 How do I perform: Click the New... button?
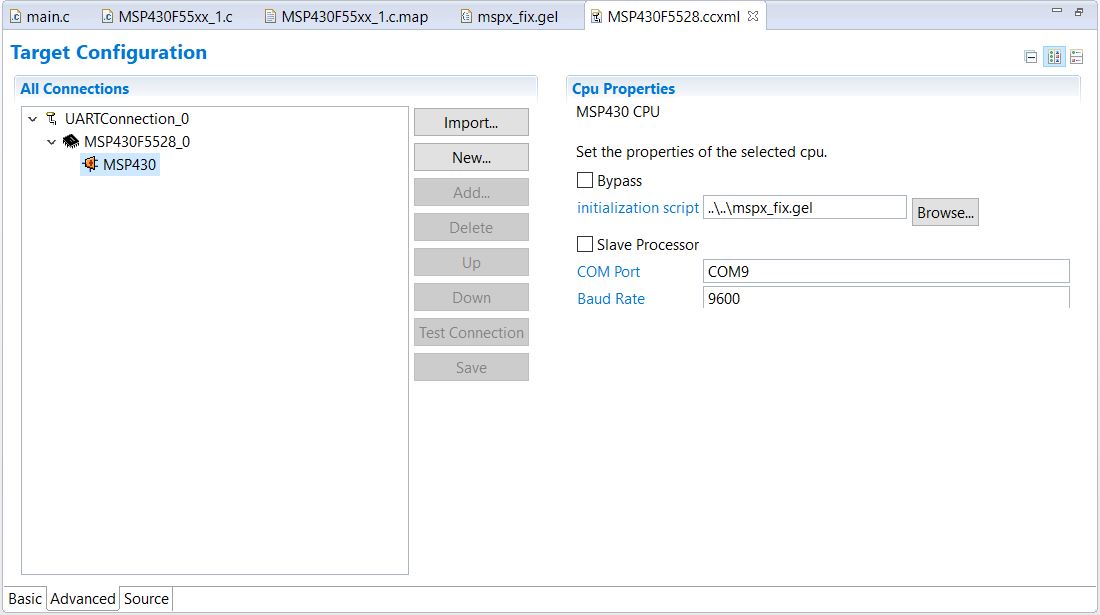point(471,157)
